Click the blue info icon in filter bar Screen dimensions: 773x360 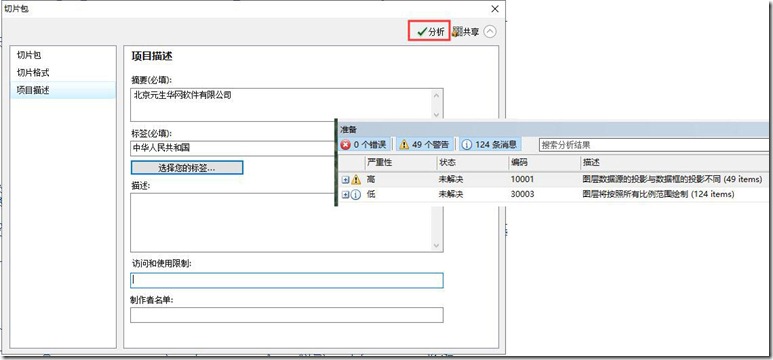tap(467, 144)
